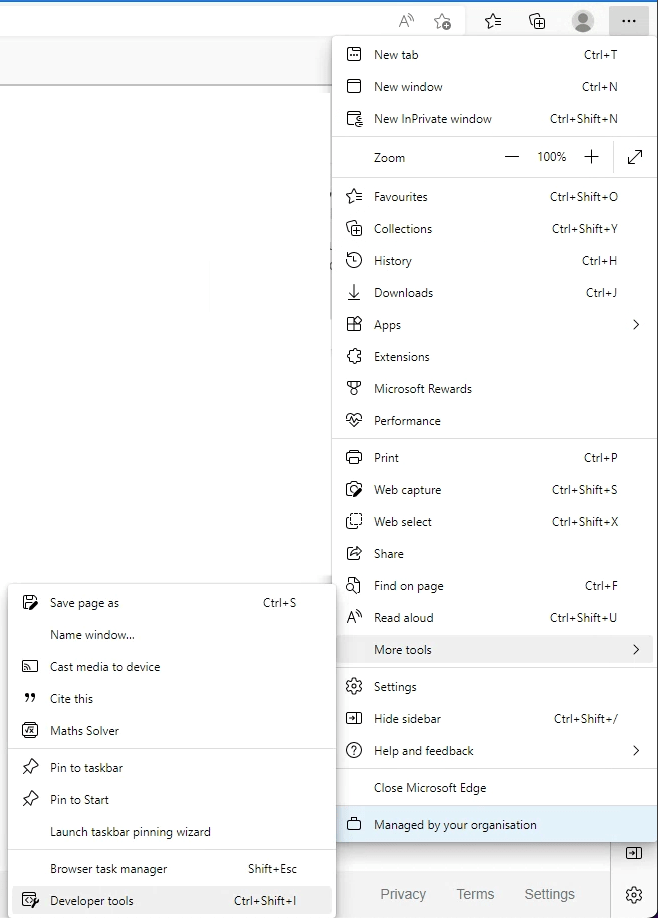Viewport: 658px width, 918px height.
Task: Open Downloads from the menu
Action: pos(494,293)
